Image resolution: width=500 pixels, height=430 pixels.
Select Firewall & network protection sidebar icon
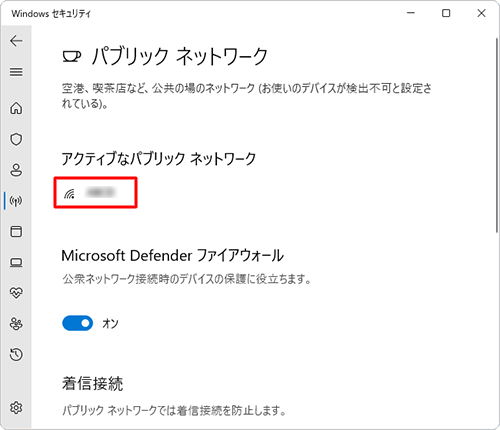[16, 201]
